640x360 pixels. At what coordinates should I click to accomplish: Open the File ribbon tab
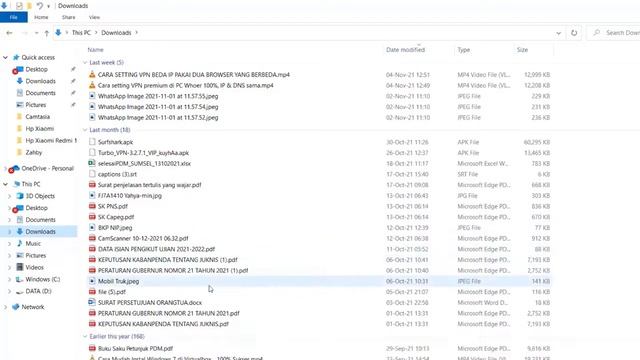[13, 17]
